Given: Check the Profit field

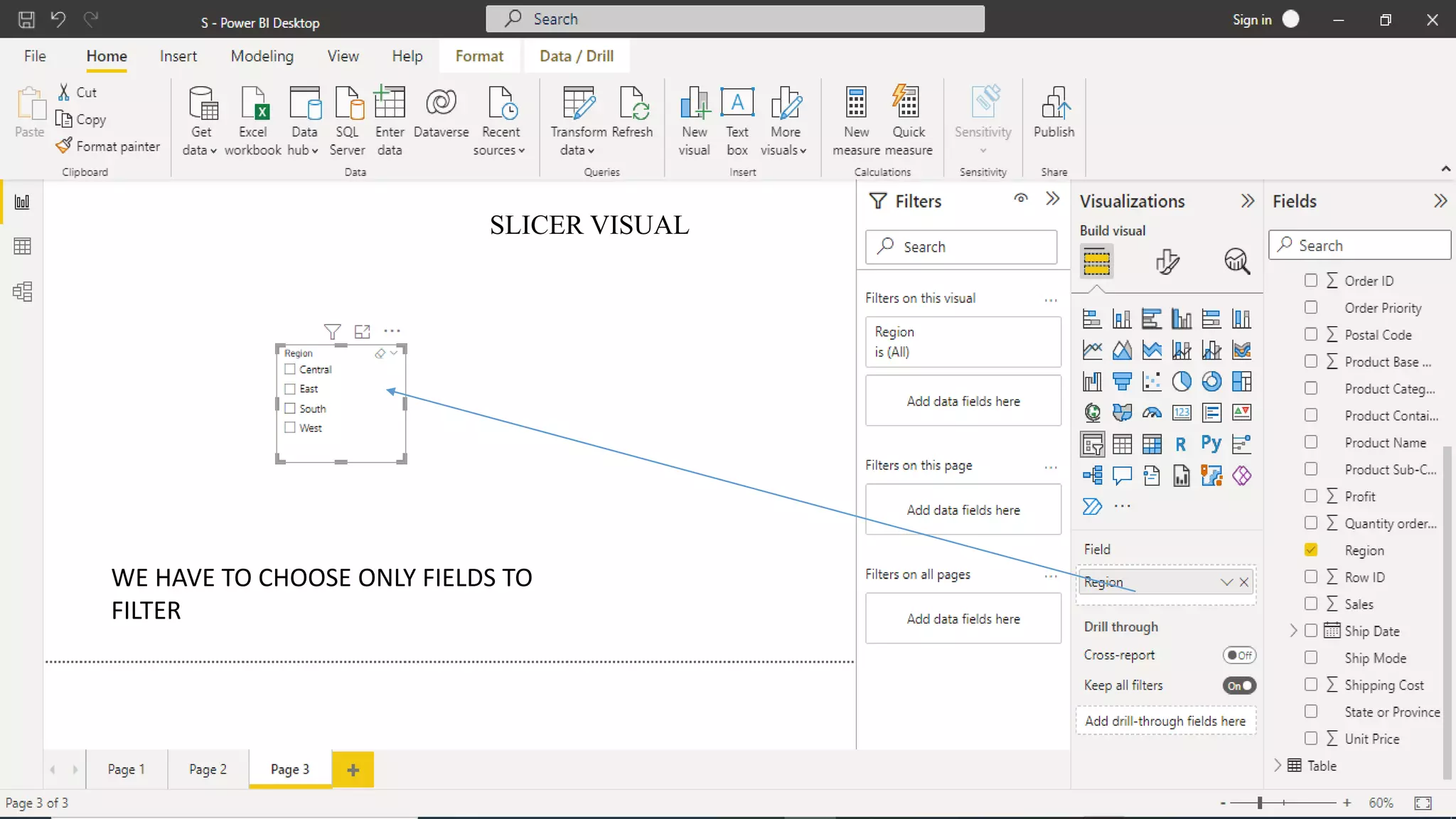Looking at the screenshot, I should [1311, 496].
